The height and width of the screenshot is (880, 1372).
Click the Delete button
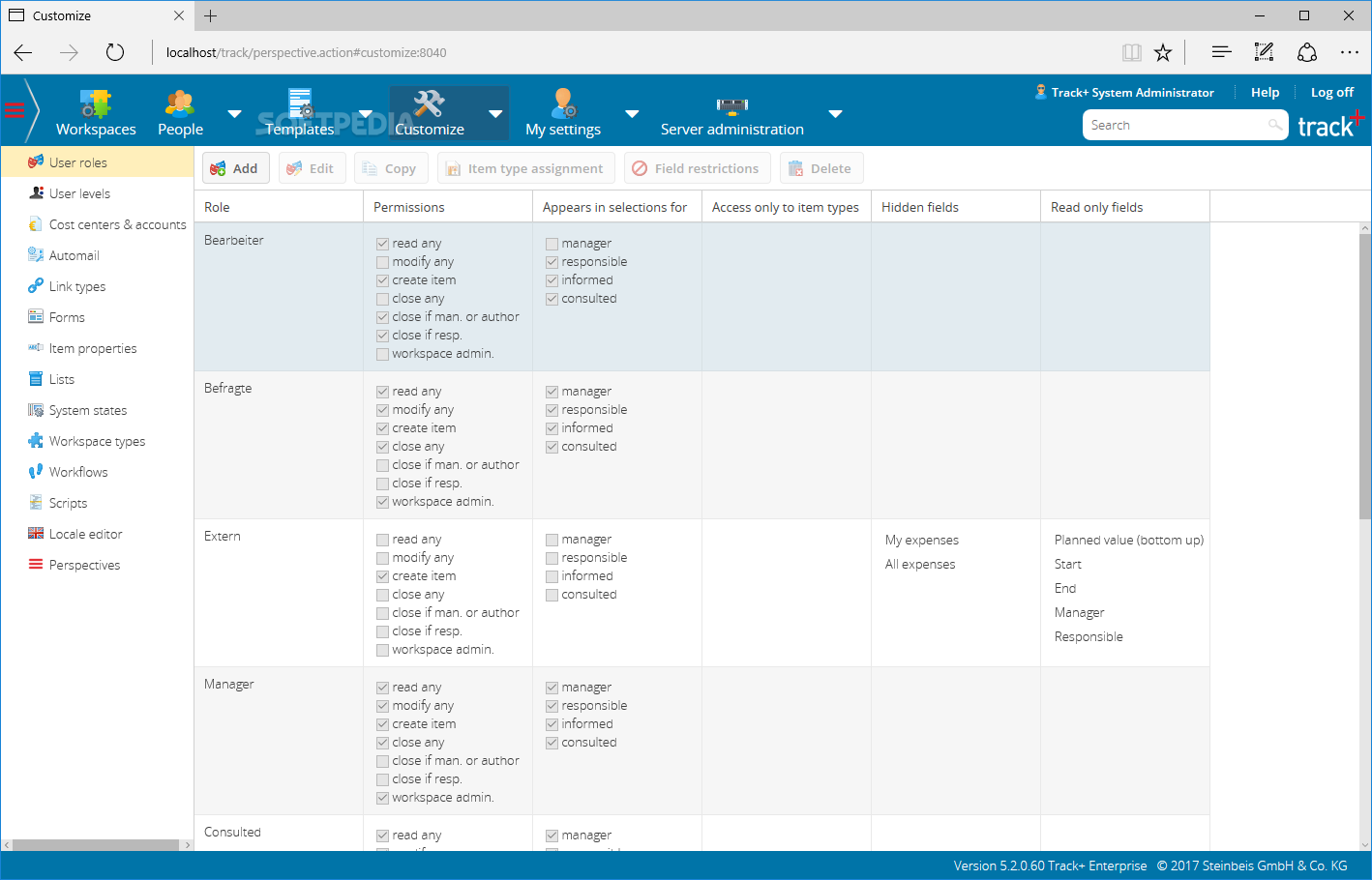[821, 168]
